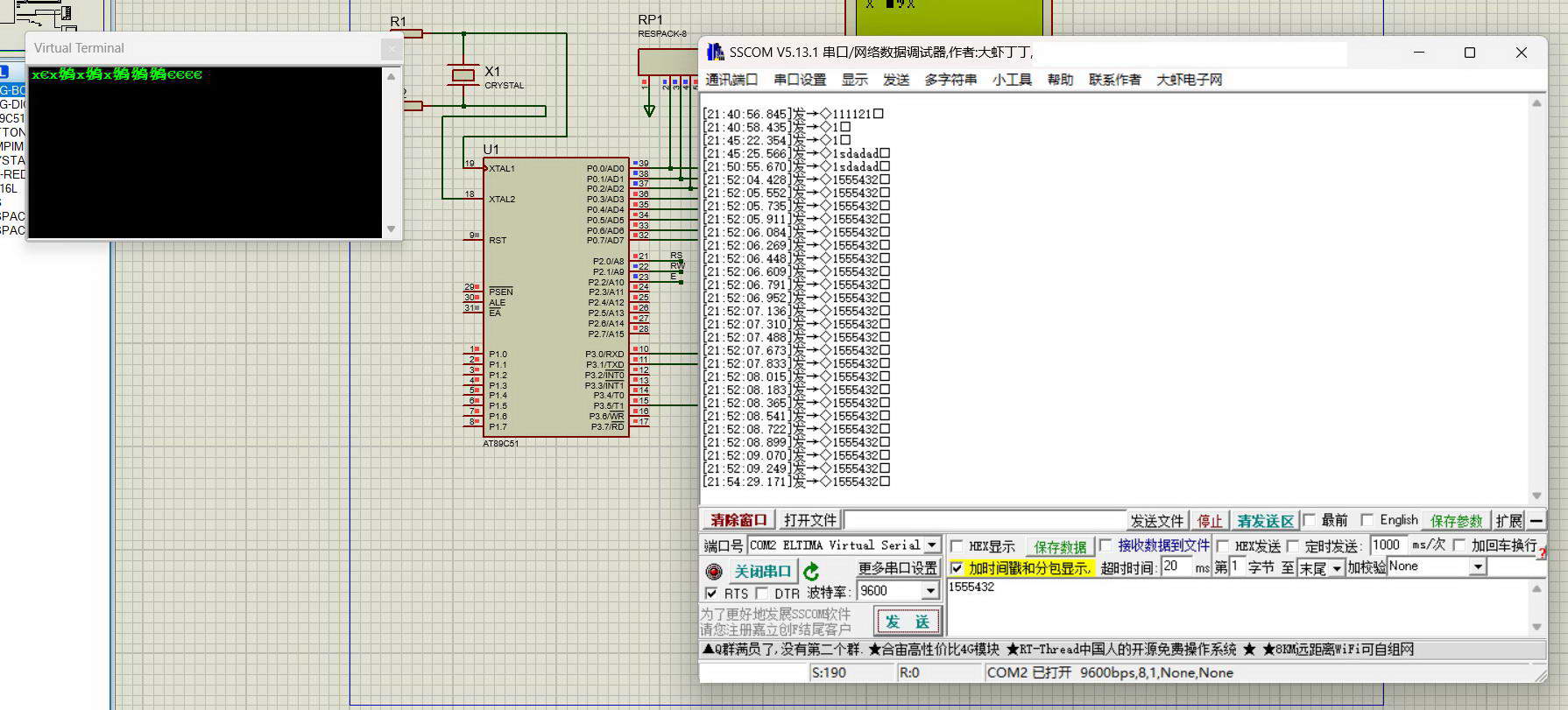Click the 打开文件 open file button

click(x=810, y=520)
